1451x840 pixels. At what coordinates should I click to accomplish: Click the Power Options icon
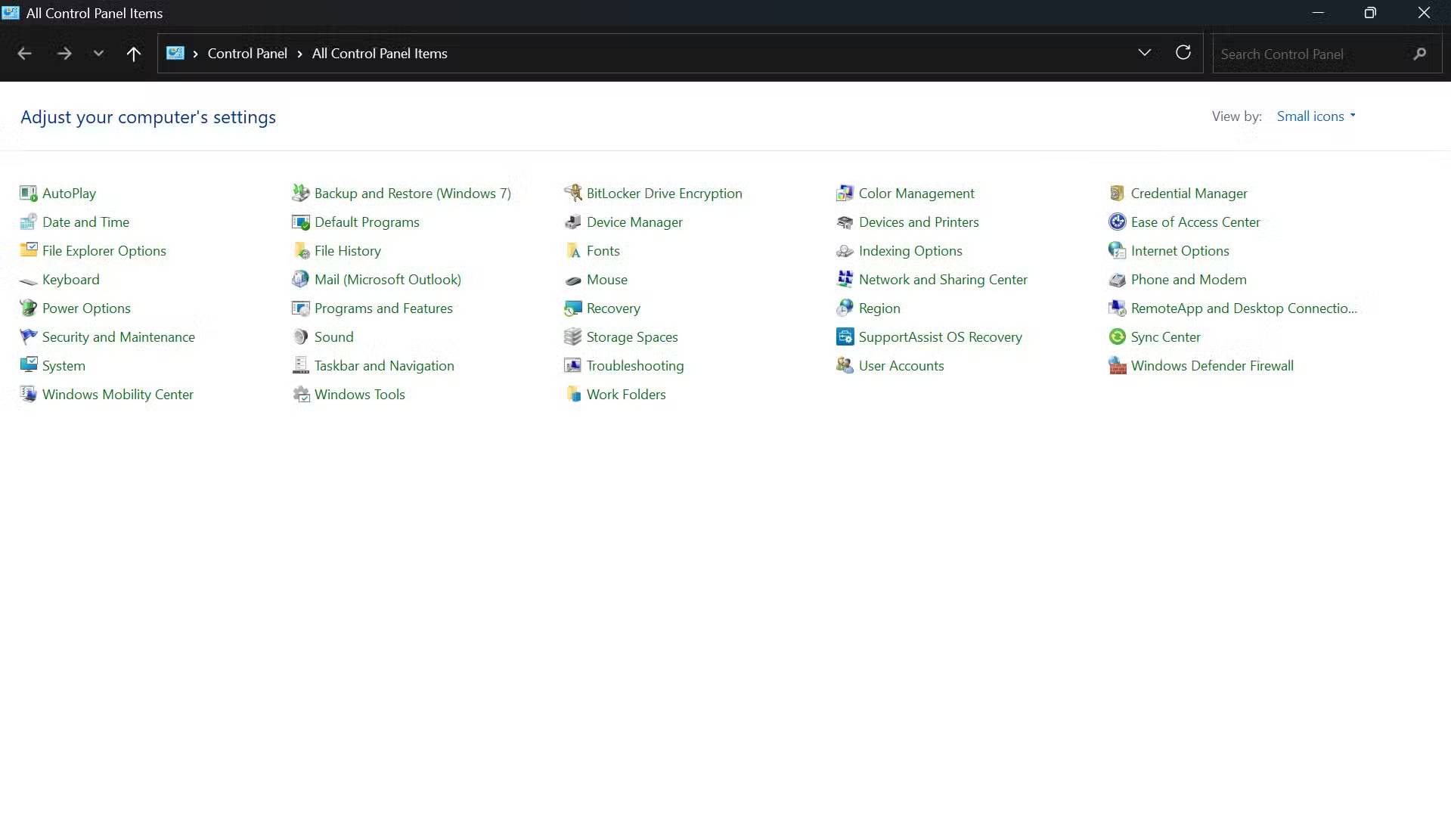point(28,308)
